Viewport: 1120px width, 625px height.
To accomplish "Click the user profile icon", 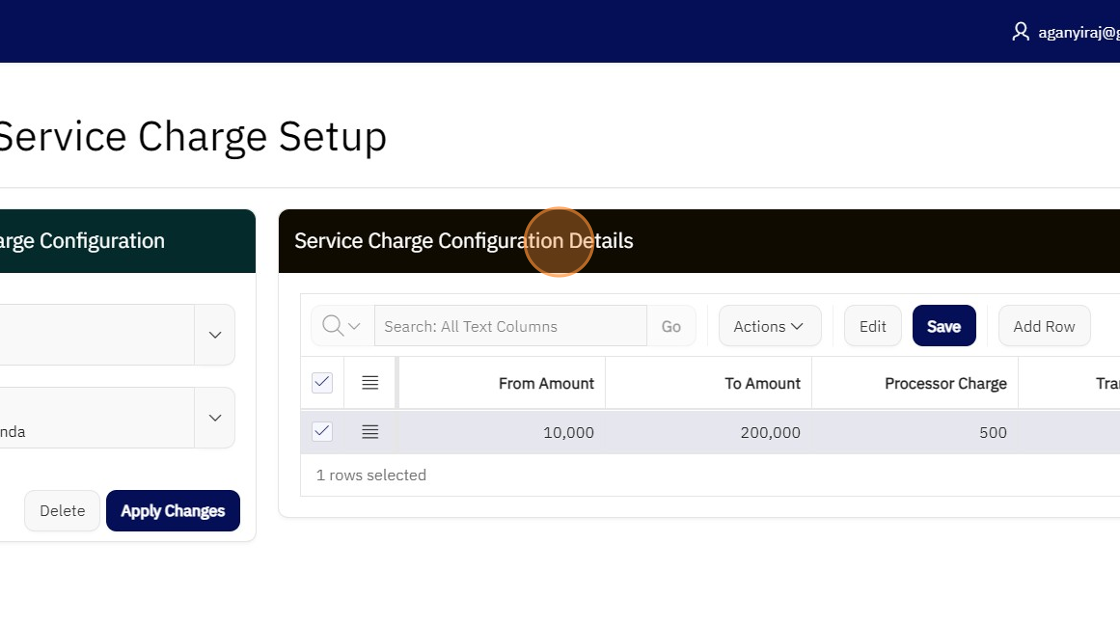I will click(1020, 32).
